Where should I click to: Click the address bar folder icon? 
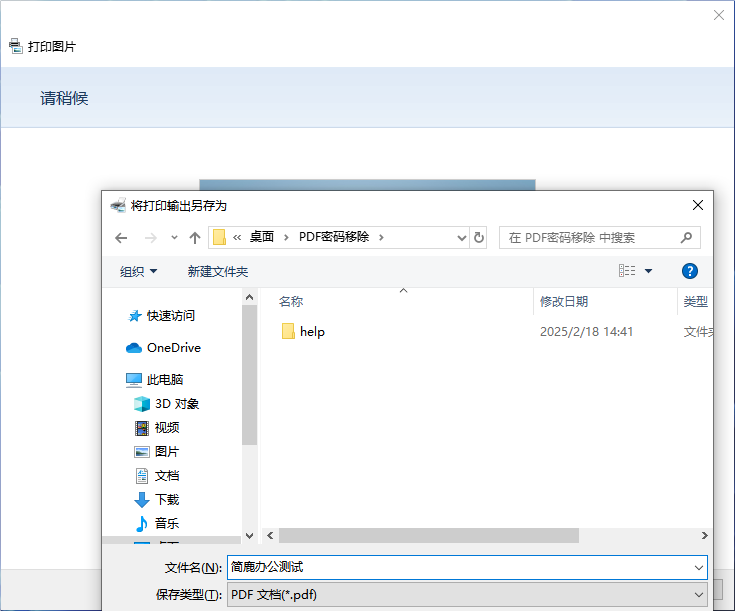(x=219, y=237)
